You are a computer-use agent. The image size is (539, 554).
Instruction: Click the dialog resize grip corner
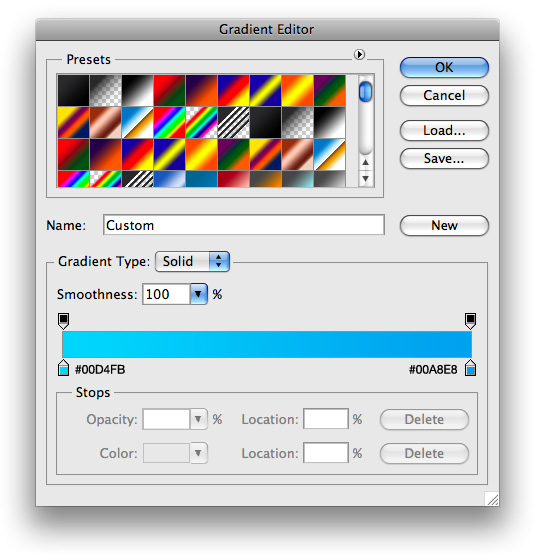[492, 499]
